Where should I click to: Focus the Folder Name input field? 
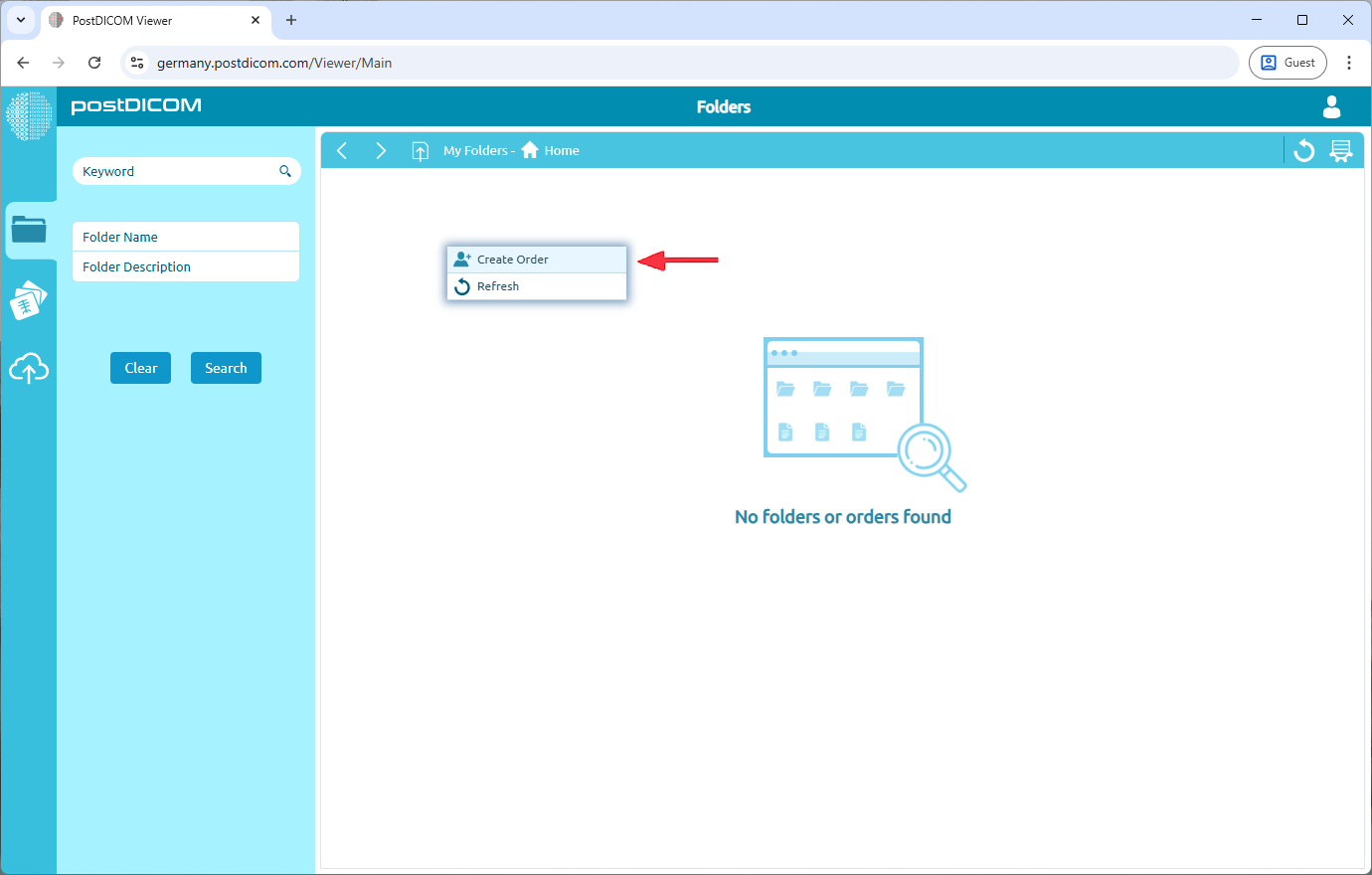click(x=186, y=237)
